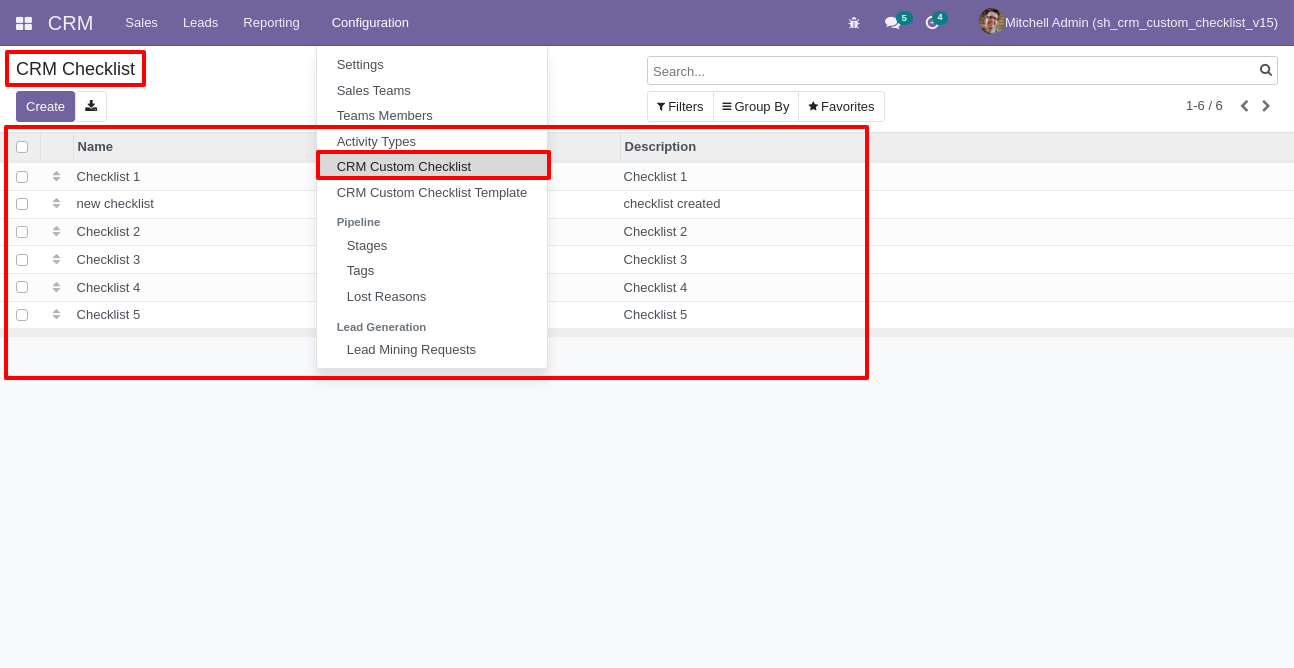Screen dimensions: 1294x668
Task: Open the apps grid home menu
Action: (24, 23)
